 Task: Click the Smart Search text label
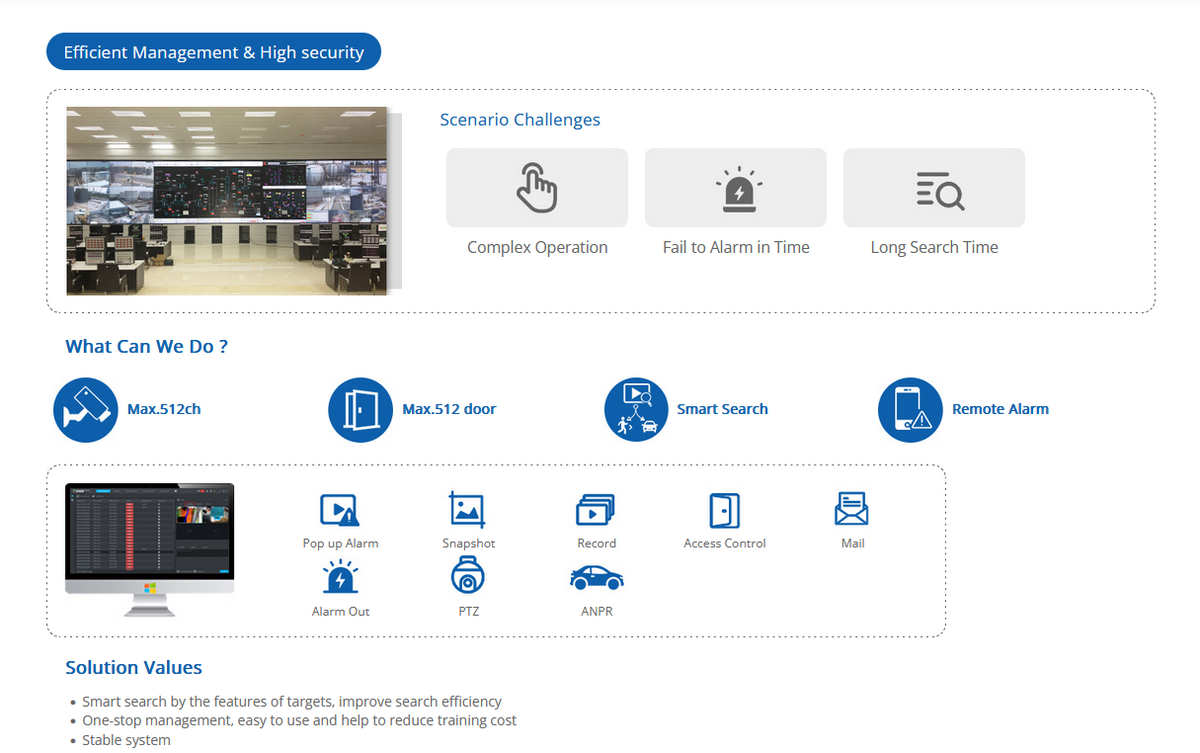(x=722, y=409)
